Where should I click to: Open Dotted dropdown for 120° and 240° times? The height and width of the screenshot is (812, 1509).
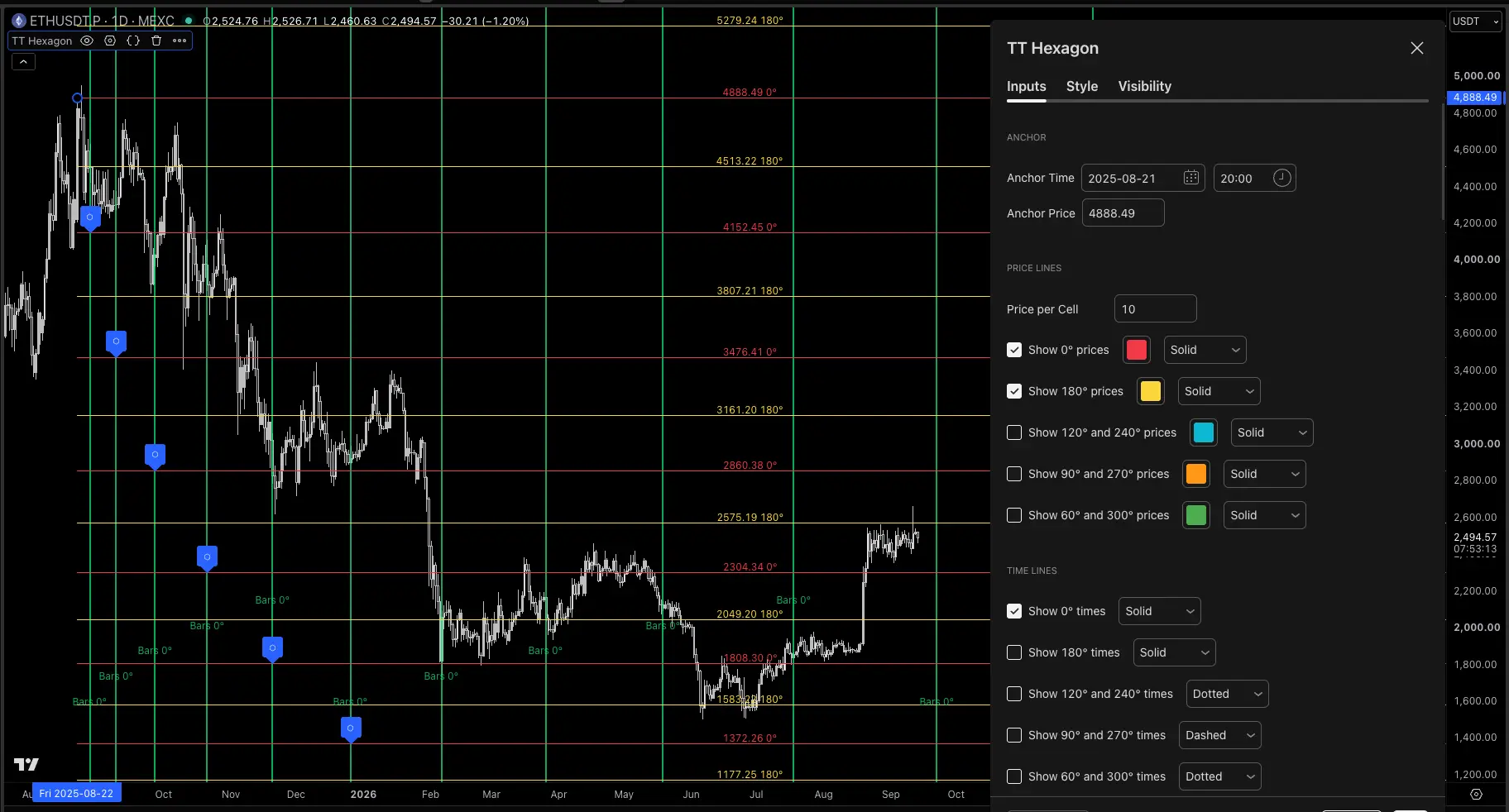(1227, 694)
